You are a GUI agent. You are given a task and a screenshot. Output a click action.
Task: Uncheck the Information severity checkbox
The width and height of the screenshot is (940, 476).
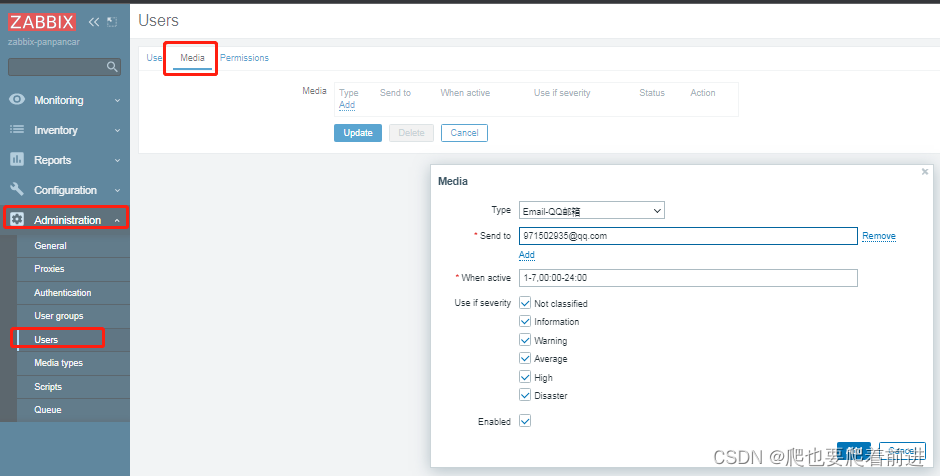[525, 321]
